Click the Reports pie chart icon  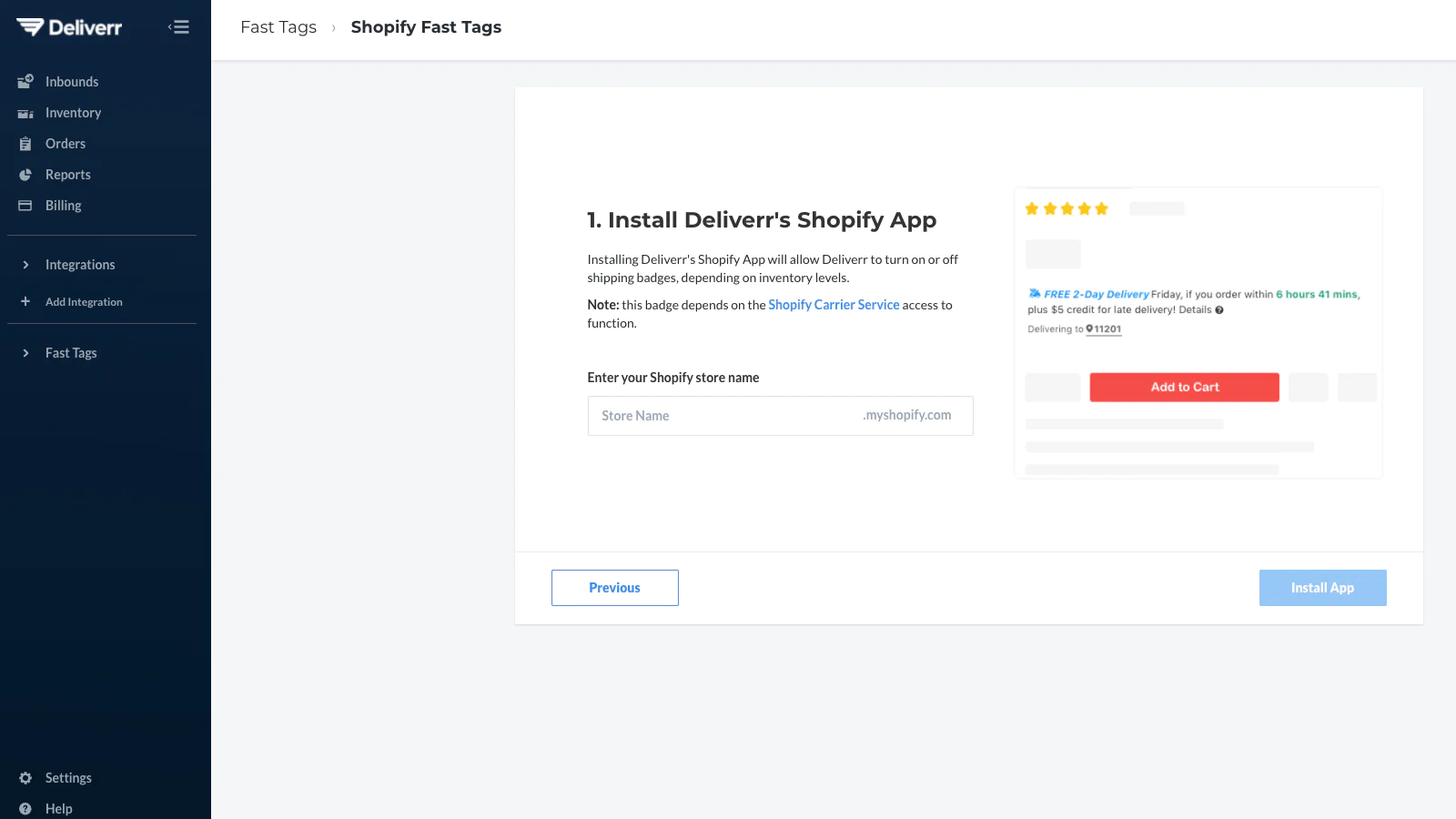tap(25, 175)
